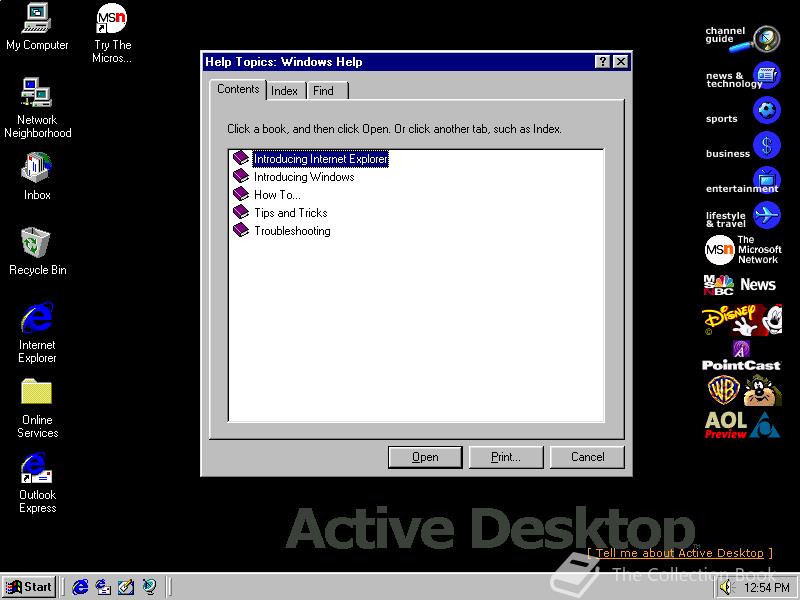The image size is (800, 600).
Task: Switch to the Contents tab
Action: 238,89
